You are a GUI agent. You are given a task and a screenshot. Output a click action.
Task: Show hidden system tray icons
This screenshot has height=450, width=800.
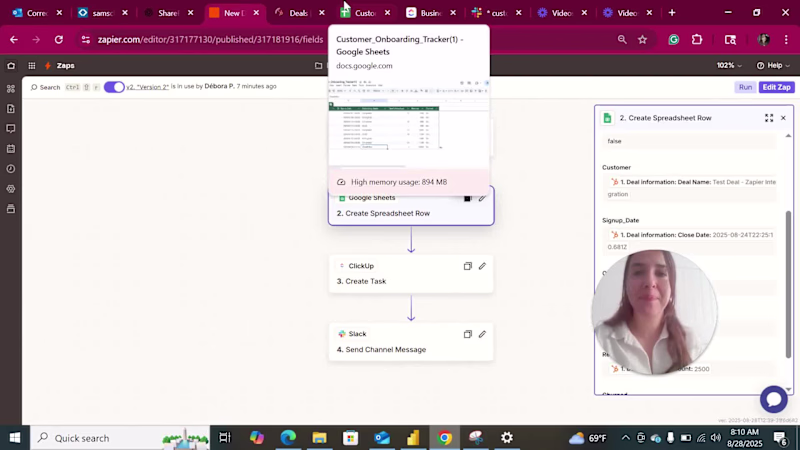[626, 438]
